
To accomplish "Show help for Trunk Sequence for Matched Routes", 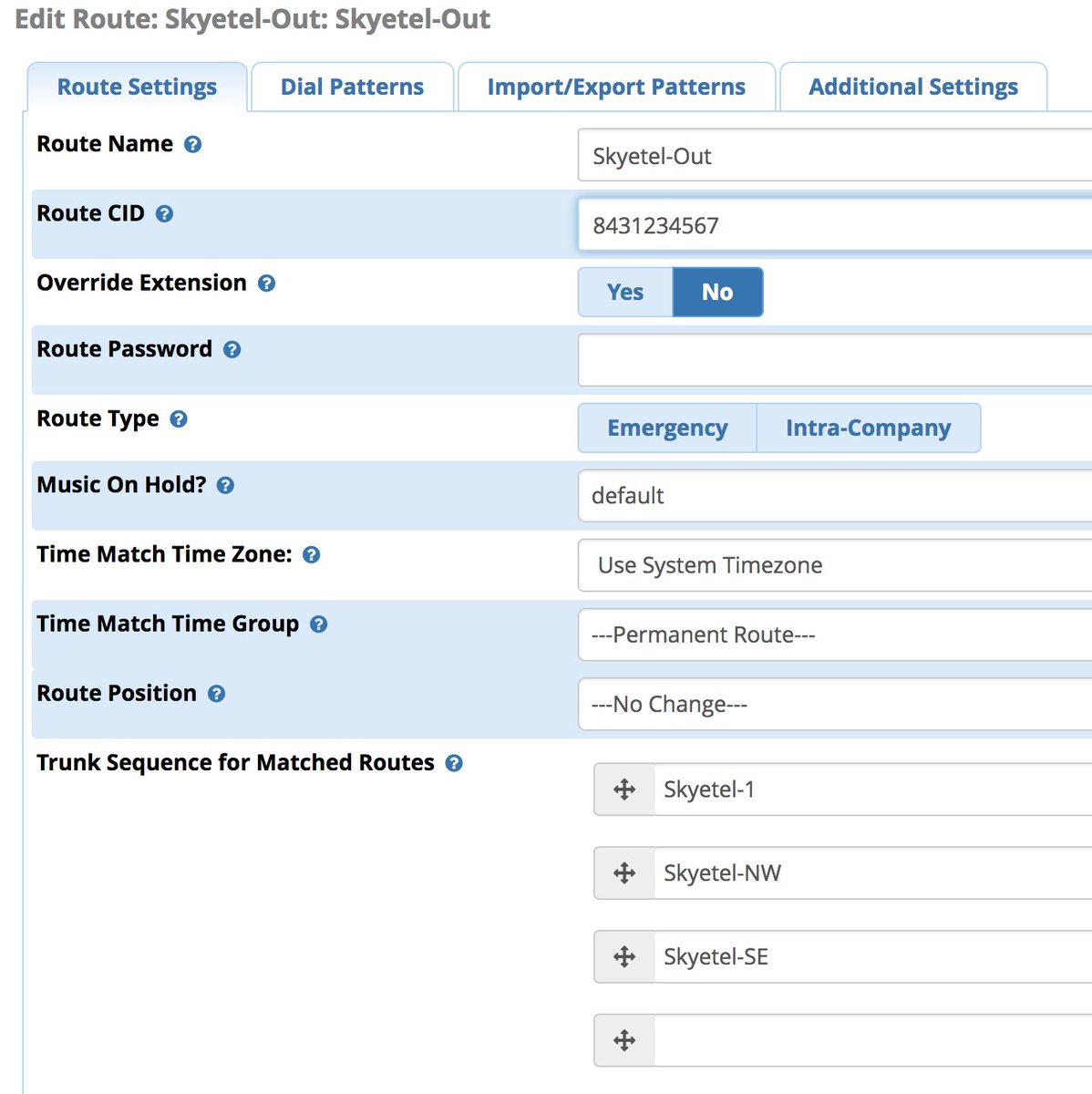I will pyautogui.click(x=454, y=763).
